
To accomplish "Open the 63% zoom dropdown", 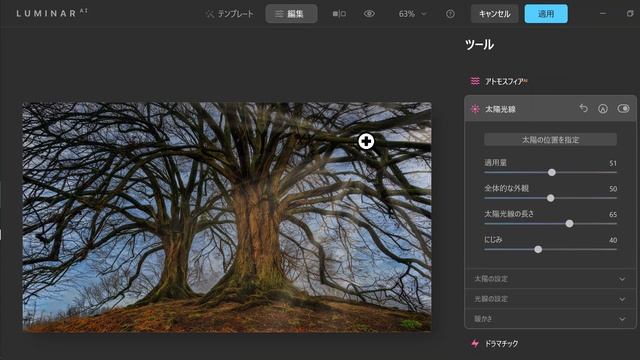I will click(412, 14).
